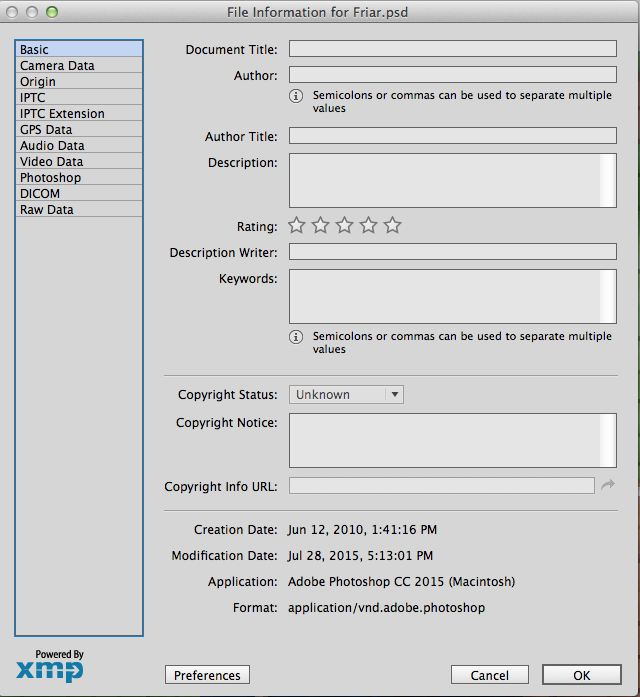Viewport: 640px width, 697px height.
Task: Cancel the File Information dialog
Action: (x=490, y=675)
